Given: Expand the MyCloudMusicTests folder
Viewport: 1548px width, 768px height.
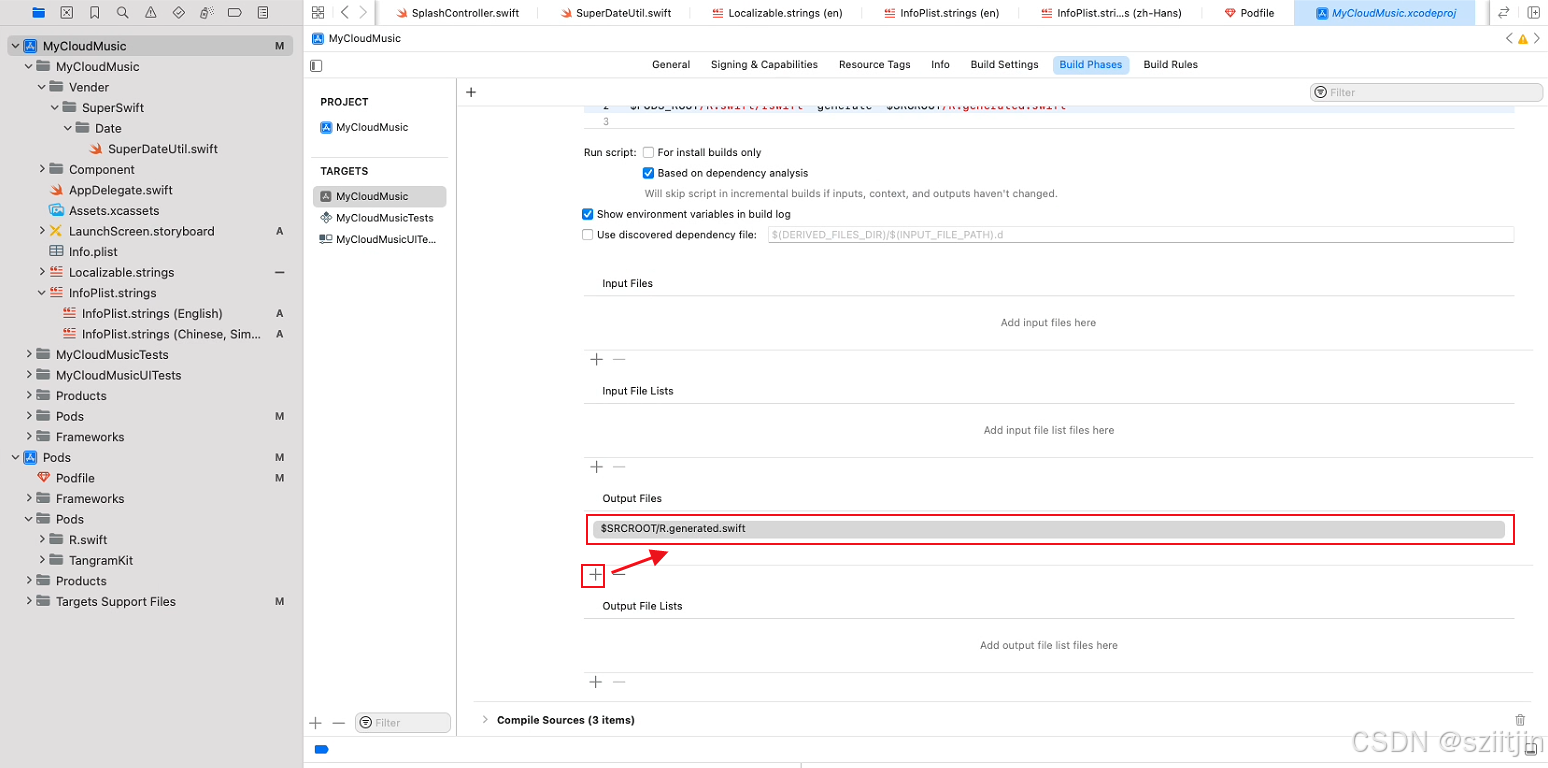Looking at the screenshot, I should point(29,355).
